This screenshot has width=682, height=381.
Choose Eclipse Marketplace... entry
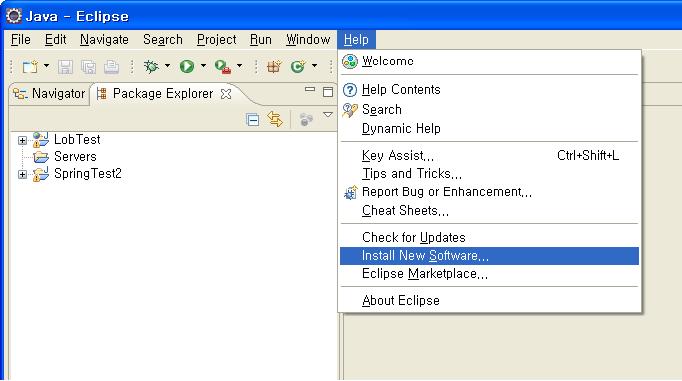(x=489, y=274)
